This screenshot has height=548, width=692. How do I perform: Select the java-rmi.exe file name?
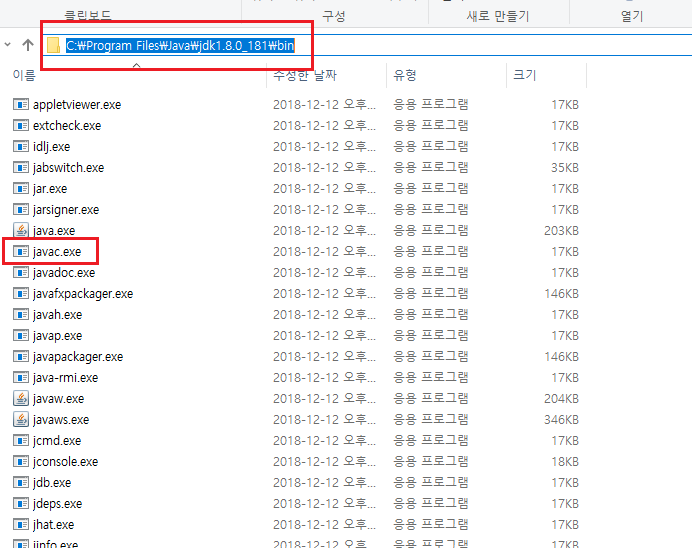65,378
